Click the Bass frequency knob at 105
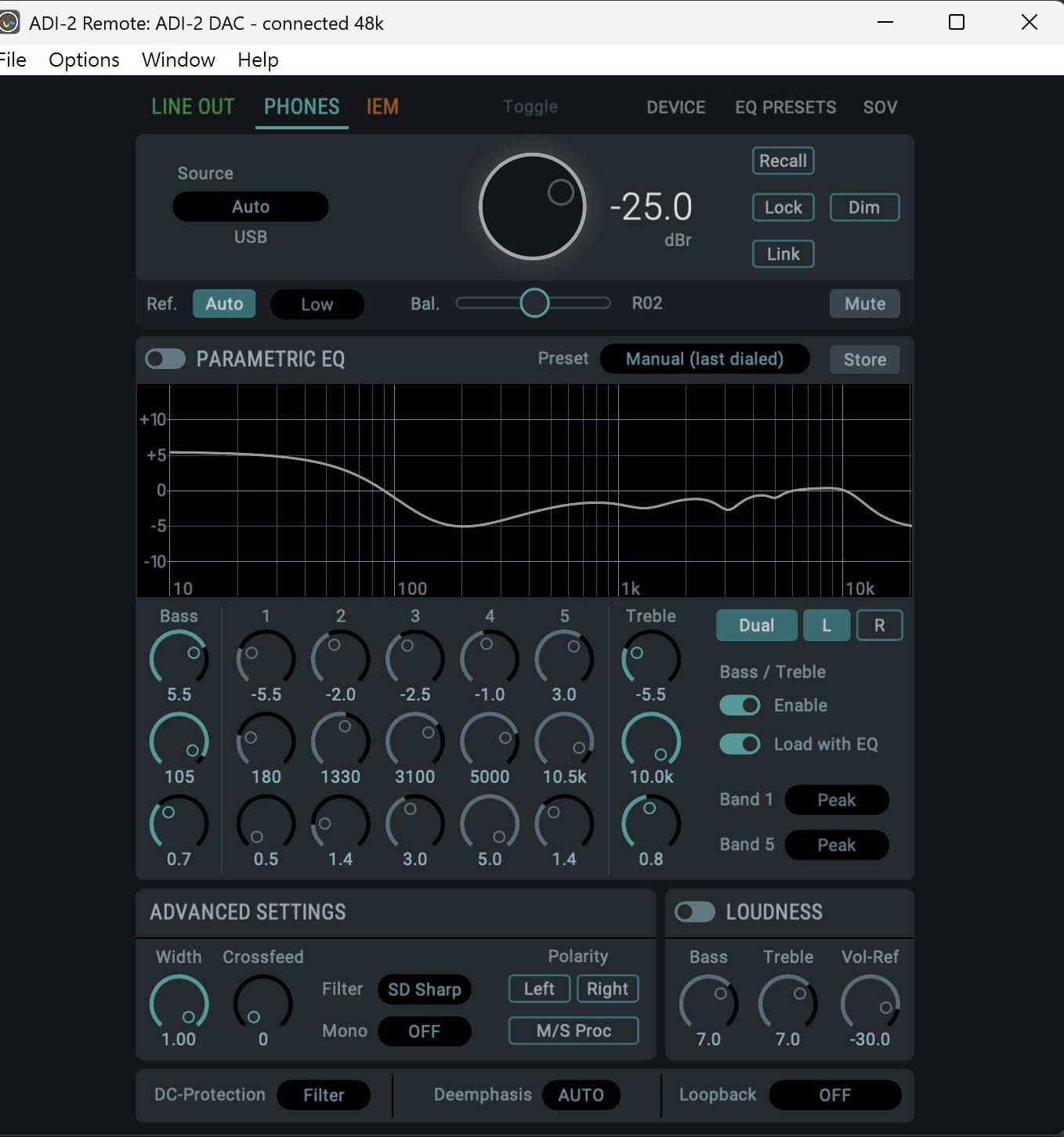 coord(179,740)
